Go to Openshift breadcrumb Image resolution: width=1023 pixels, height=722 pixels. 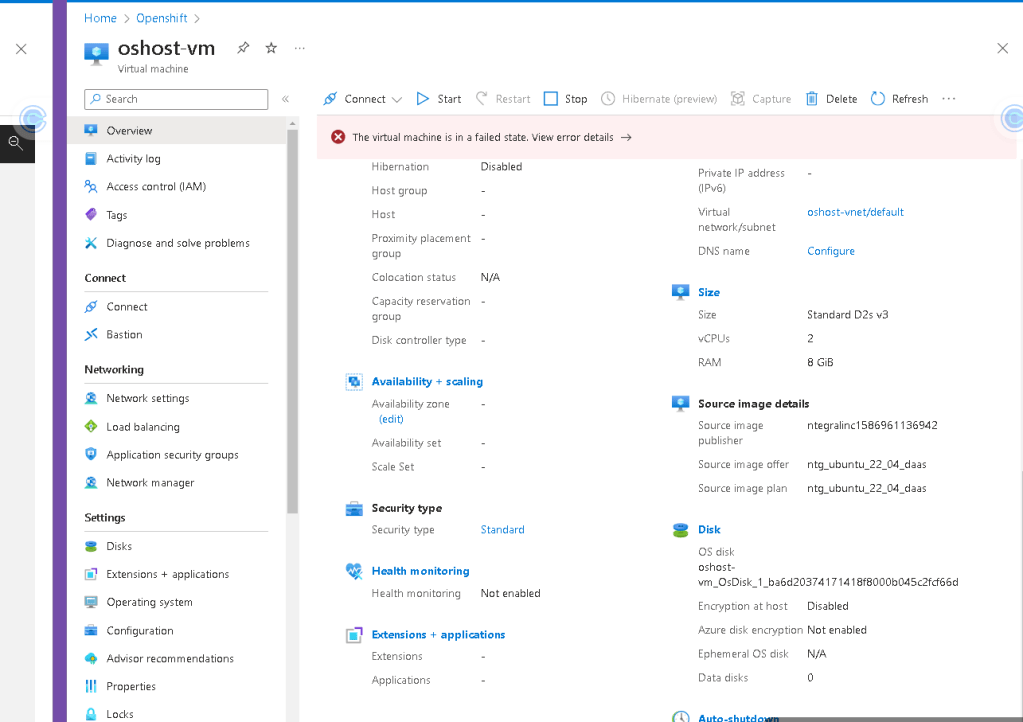pyautogui.click(x=162, y=18)
